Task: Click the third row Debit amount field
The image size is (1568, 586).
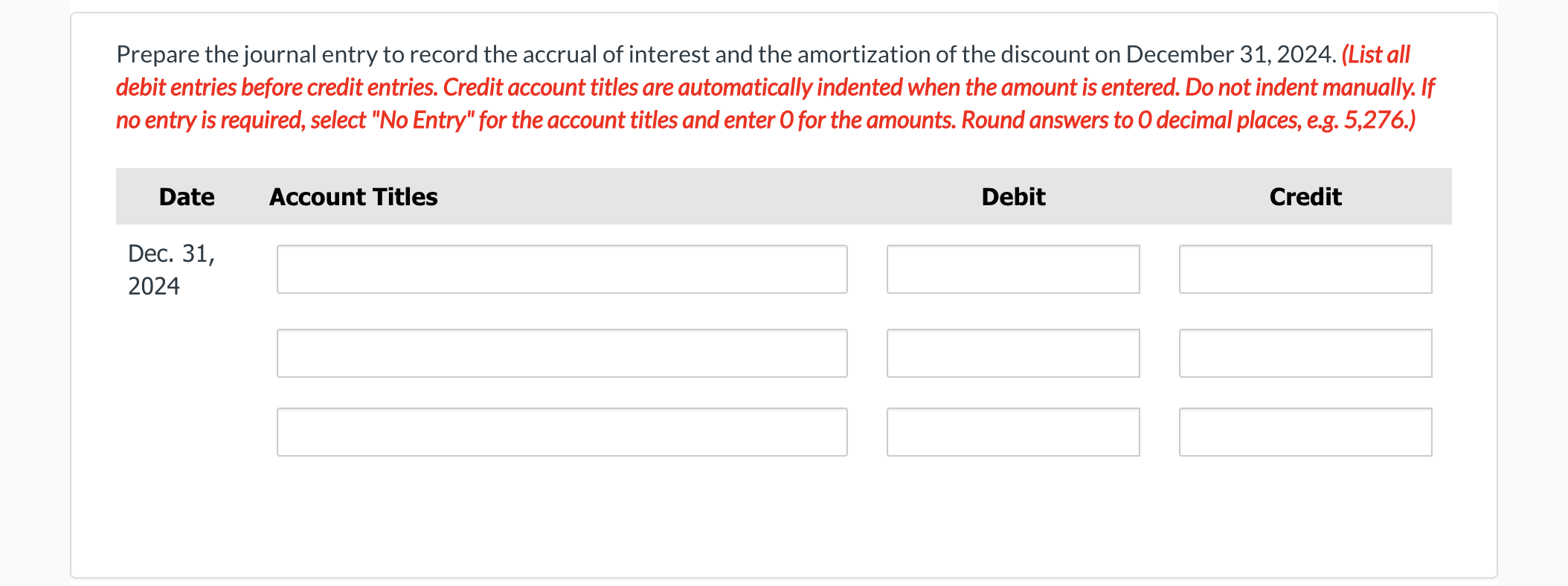Action: [1012, 431]
